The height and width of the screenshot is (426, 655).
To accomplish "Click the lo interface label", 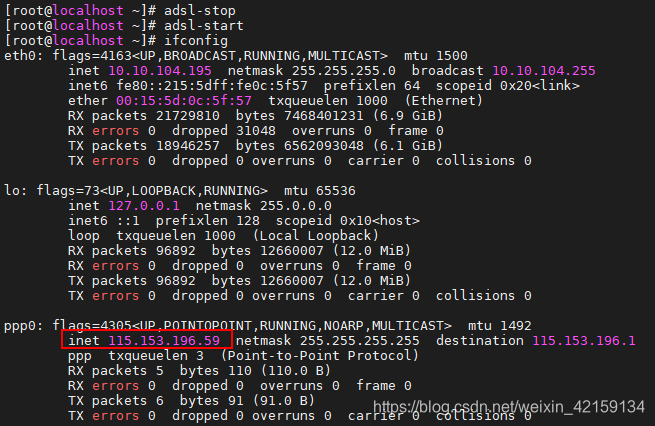I will click(x=12, y=190).
